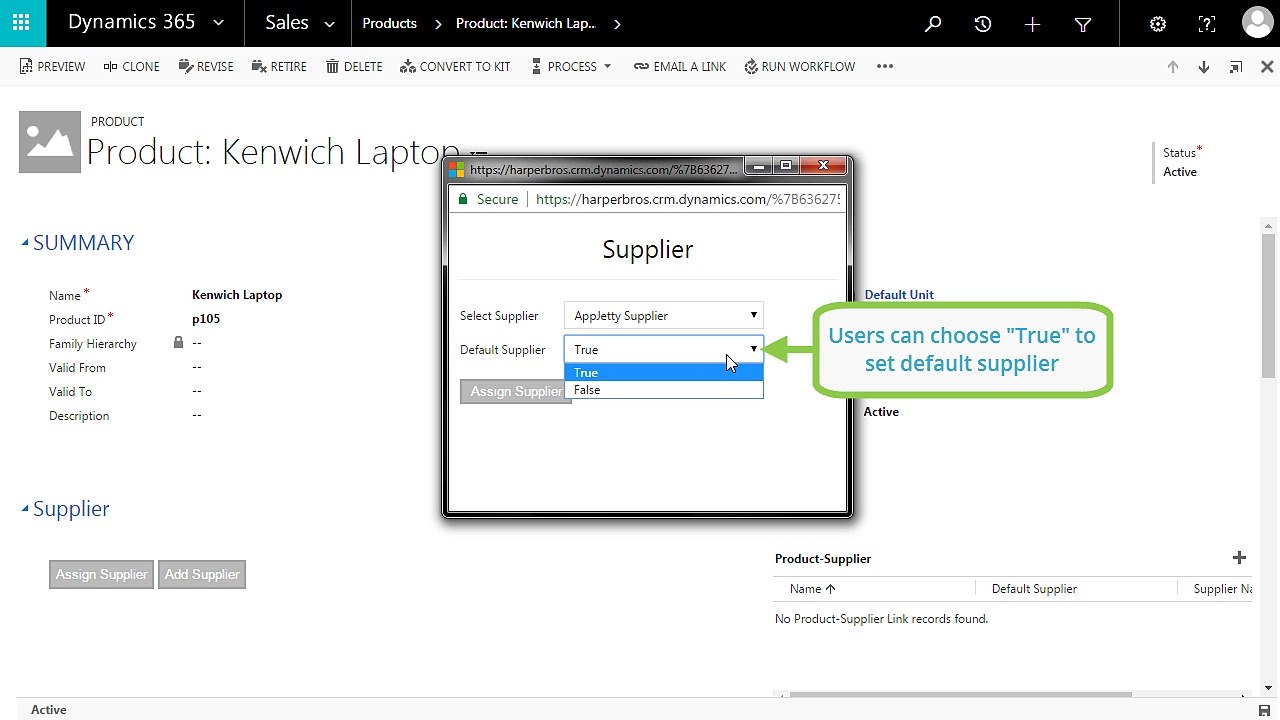
Task: Open the more commands ellipsis
Action: pos(884,66)
